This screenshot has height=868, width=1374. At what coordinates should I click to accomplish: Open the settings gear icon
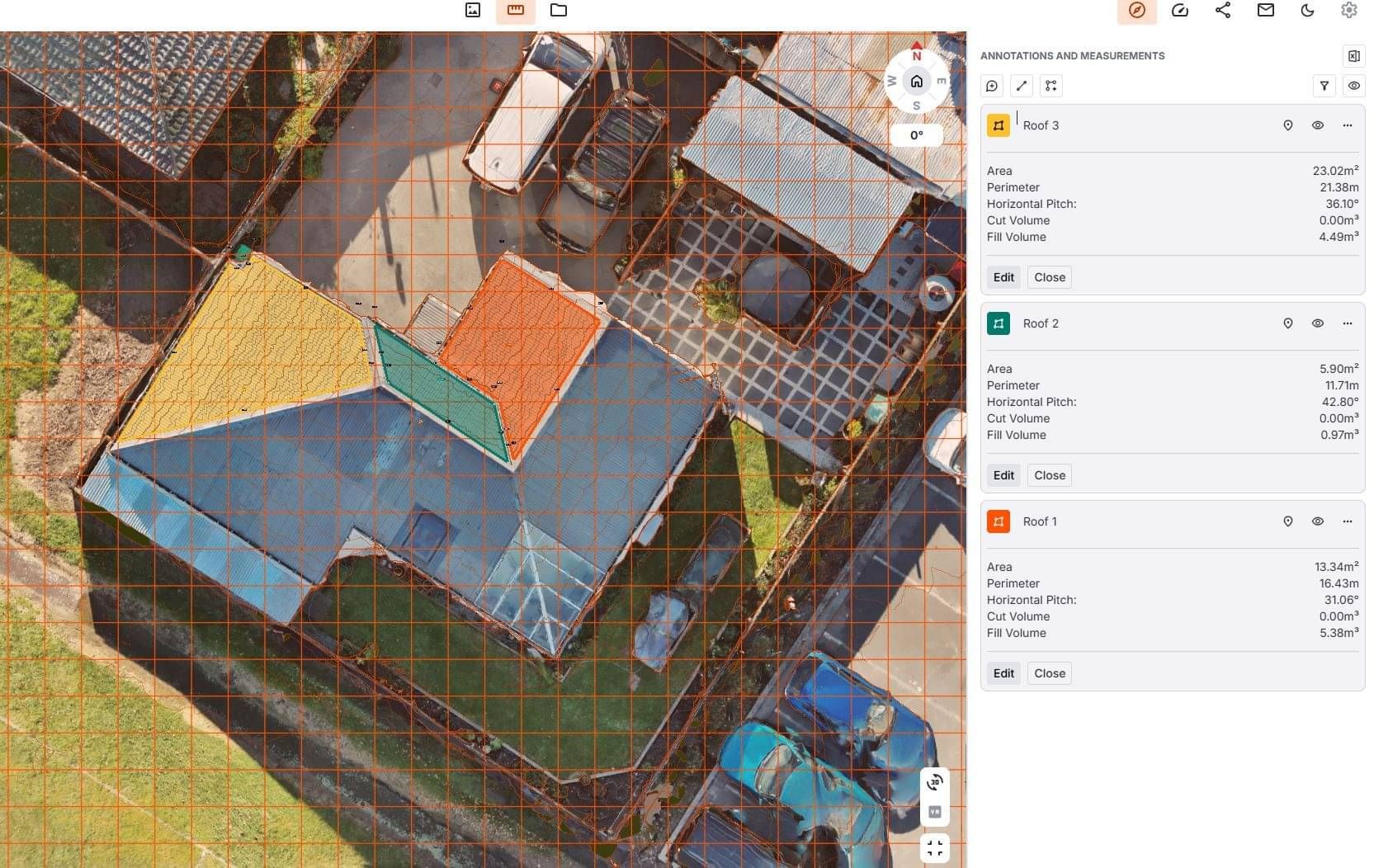click(x=1349, y=10)
